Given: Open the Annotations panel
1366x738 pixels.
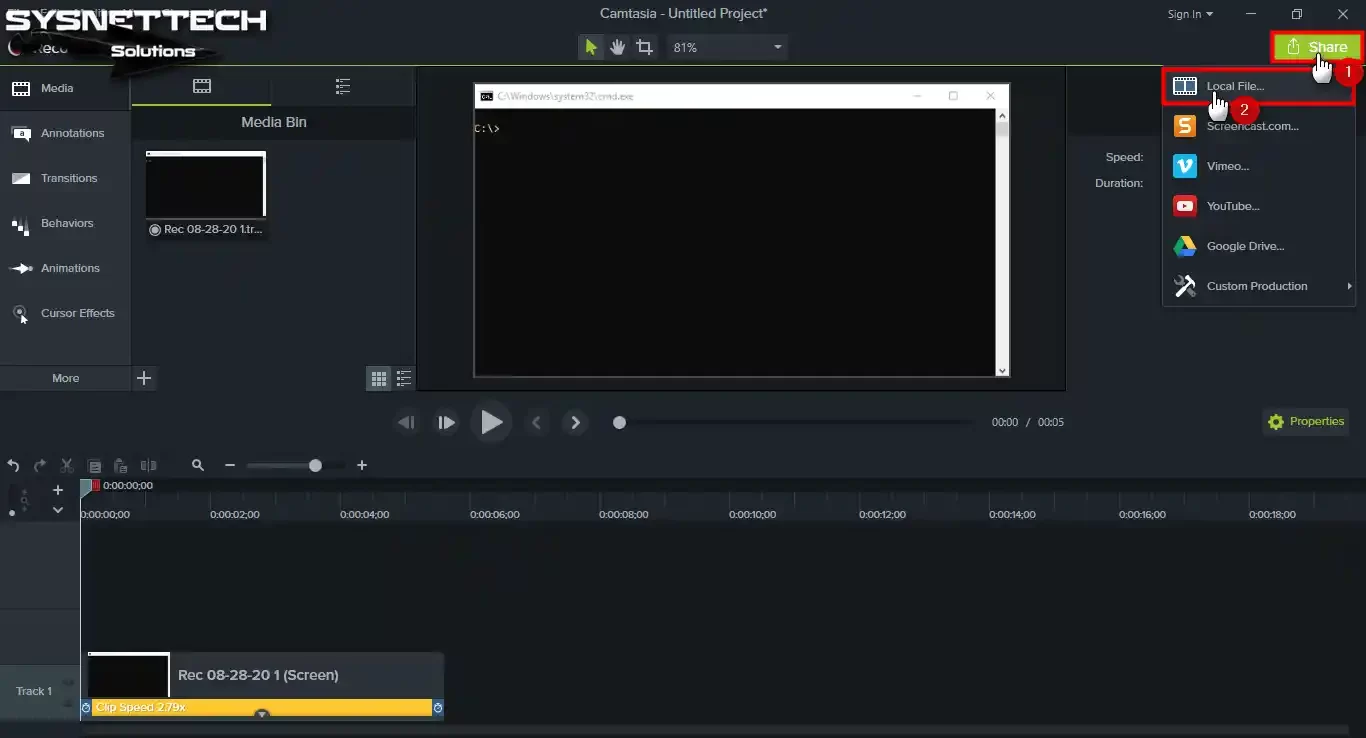Looking at the screenshot, I should 65,133.
